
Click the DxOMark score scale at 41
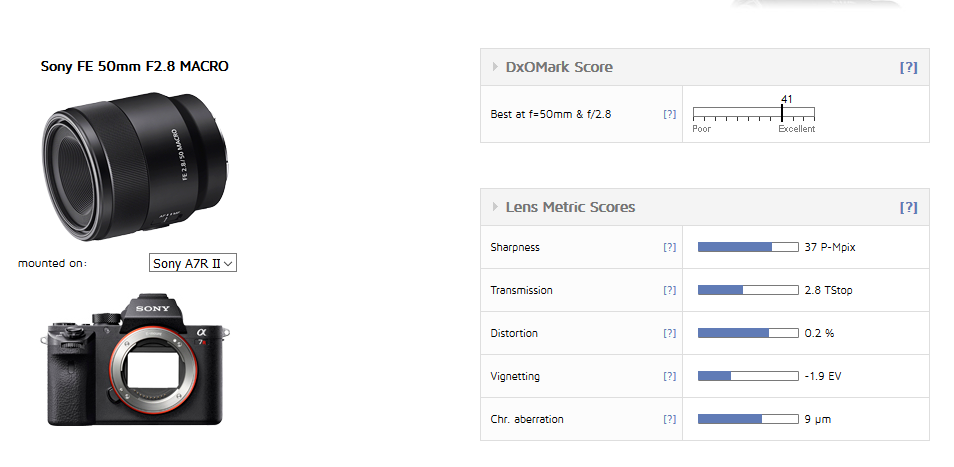[x=782, y=113]
